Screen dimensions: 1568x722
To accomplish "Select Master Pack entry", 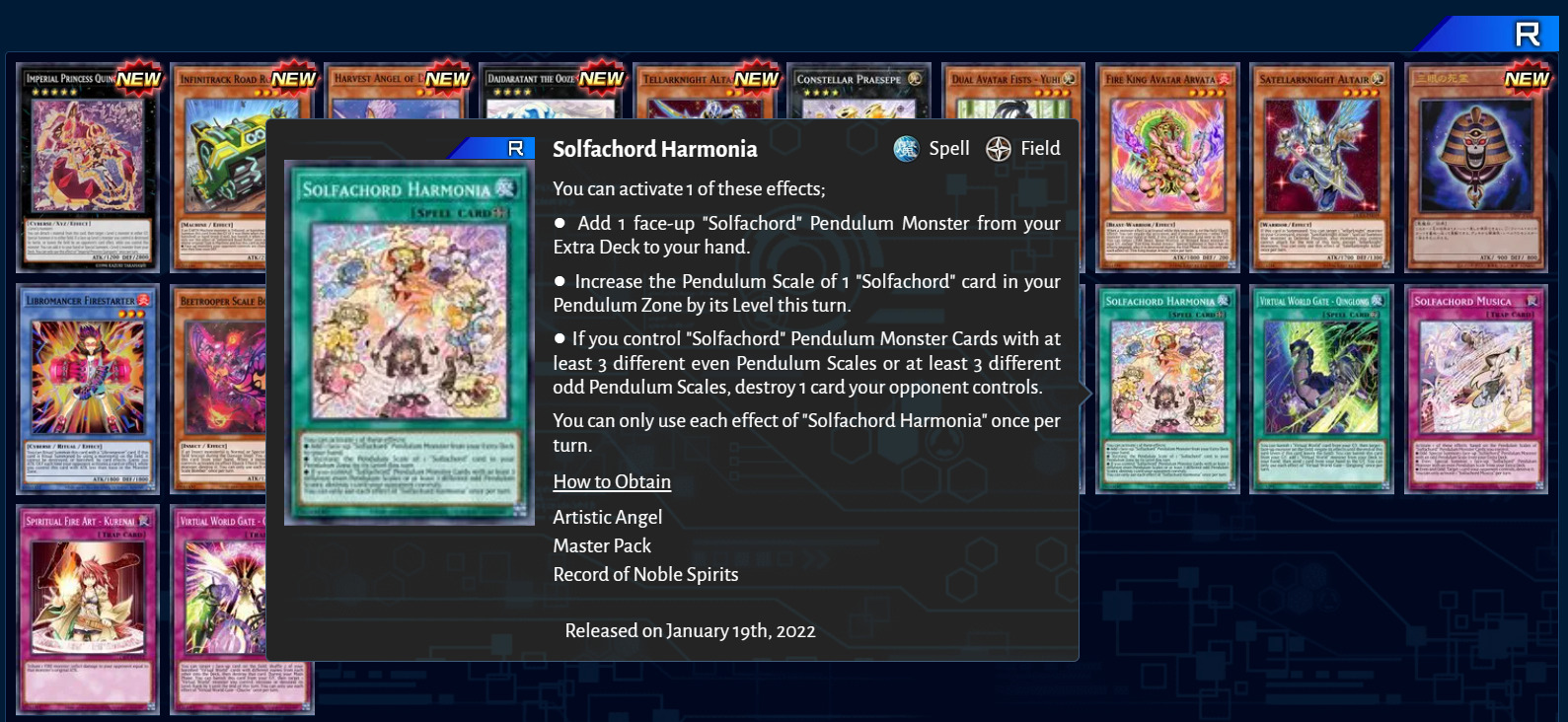I will [602, 545].
